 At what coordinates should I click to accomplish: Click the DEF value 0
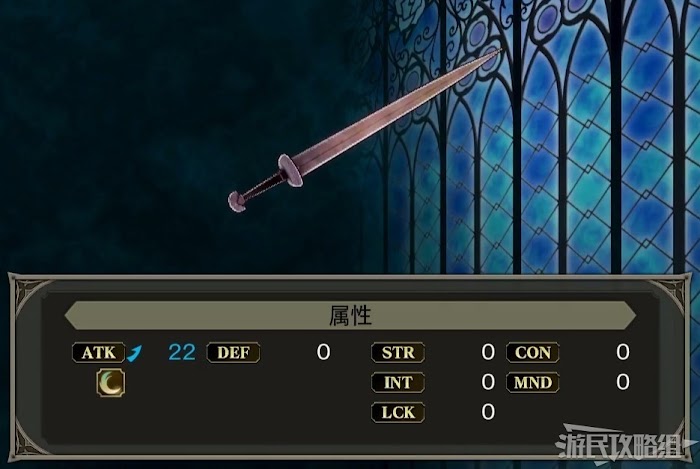point(324,352)
